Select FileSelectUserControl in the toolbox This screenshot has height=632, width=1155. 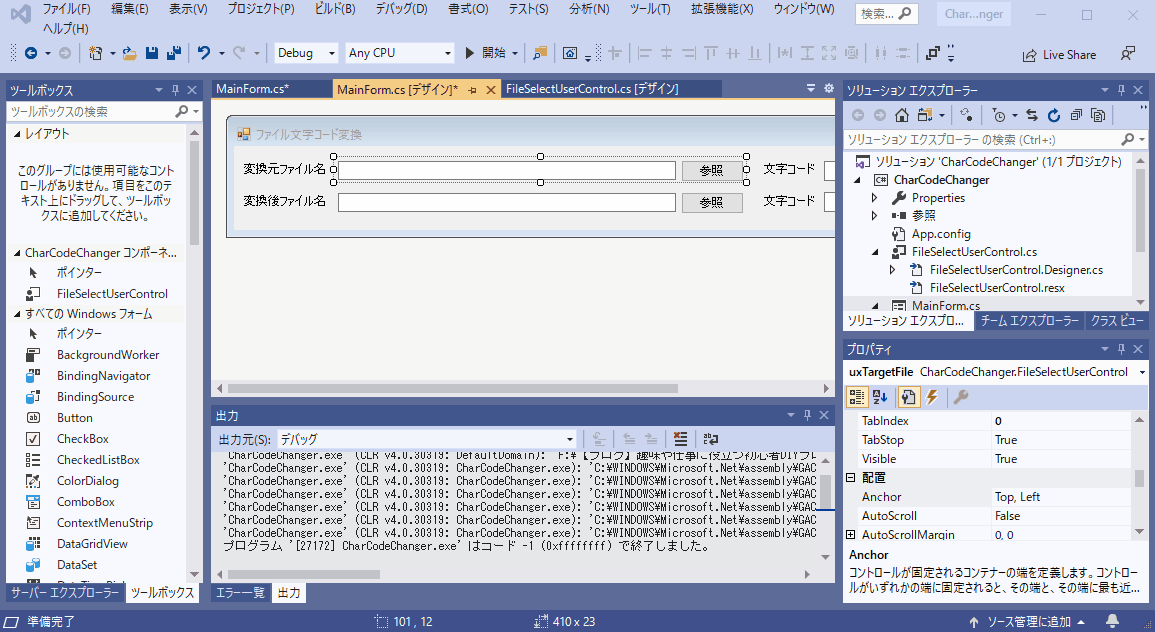pos(112,294)
